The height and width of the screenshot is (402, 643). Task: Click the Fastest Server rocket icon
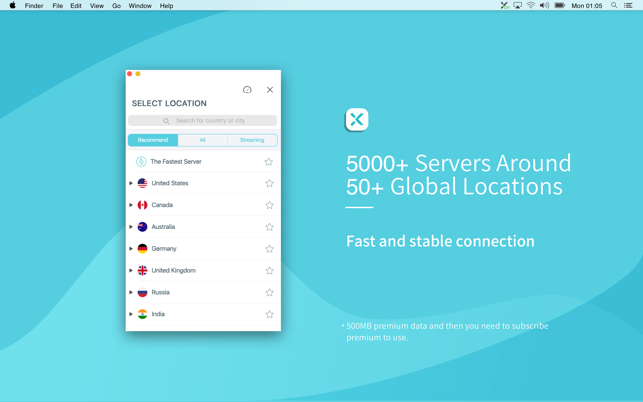tap(141, 162)
